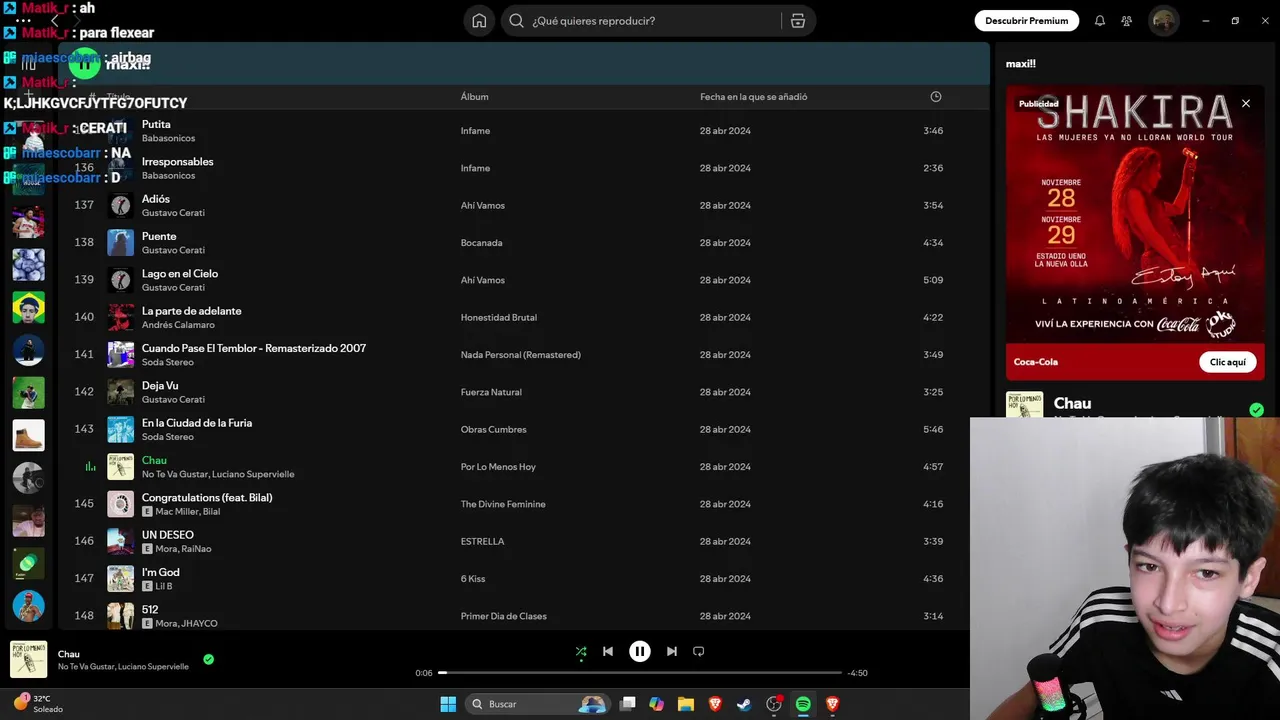Screen dimensions: 1280x720
Task: Click the I'm God cover thumbnail
Action: 120,579
